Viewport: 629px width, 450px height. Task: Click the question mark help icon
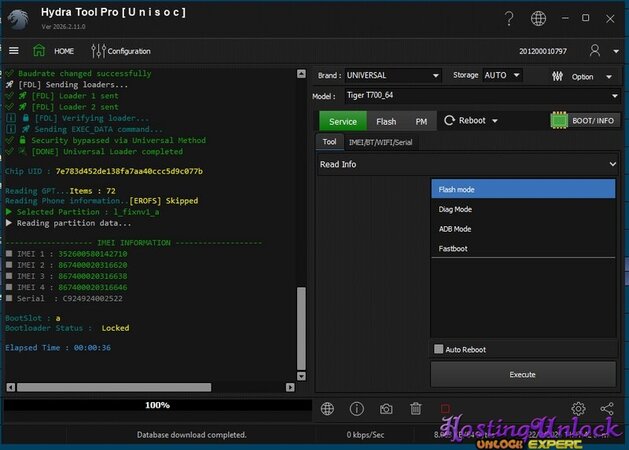tap(509, 18)
